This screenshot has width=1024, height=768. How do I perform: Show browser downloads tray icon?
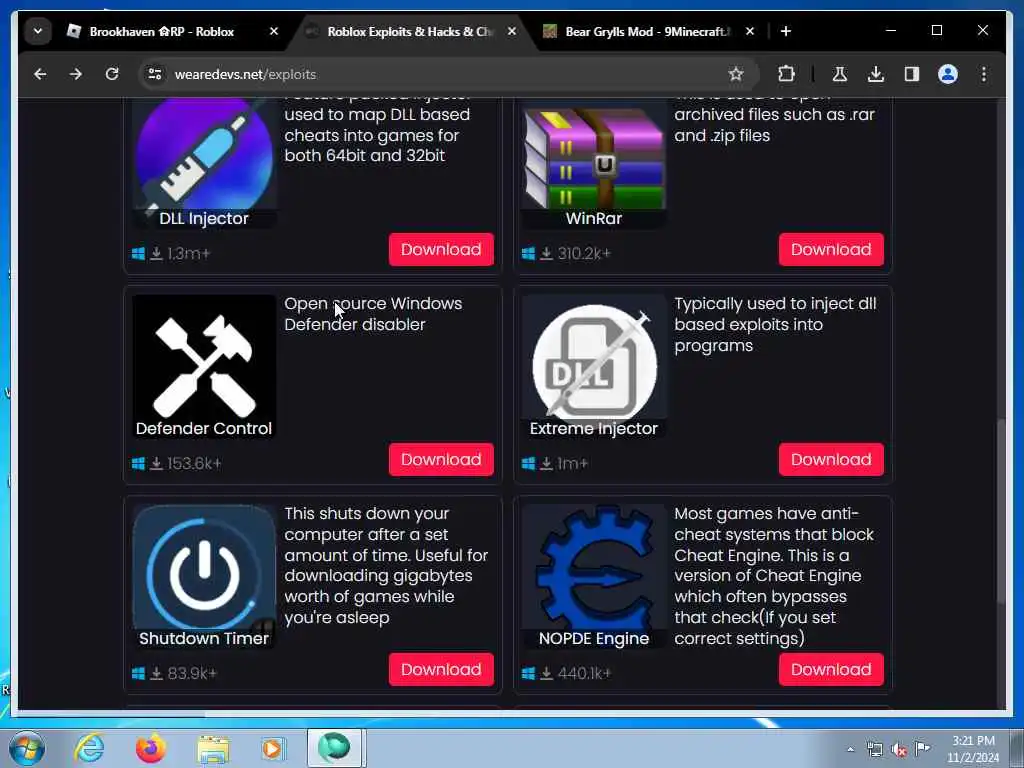pos(876,74)
